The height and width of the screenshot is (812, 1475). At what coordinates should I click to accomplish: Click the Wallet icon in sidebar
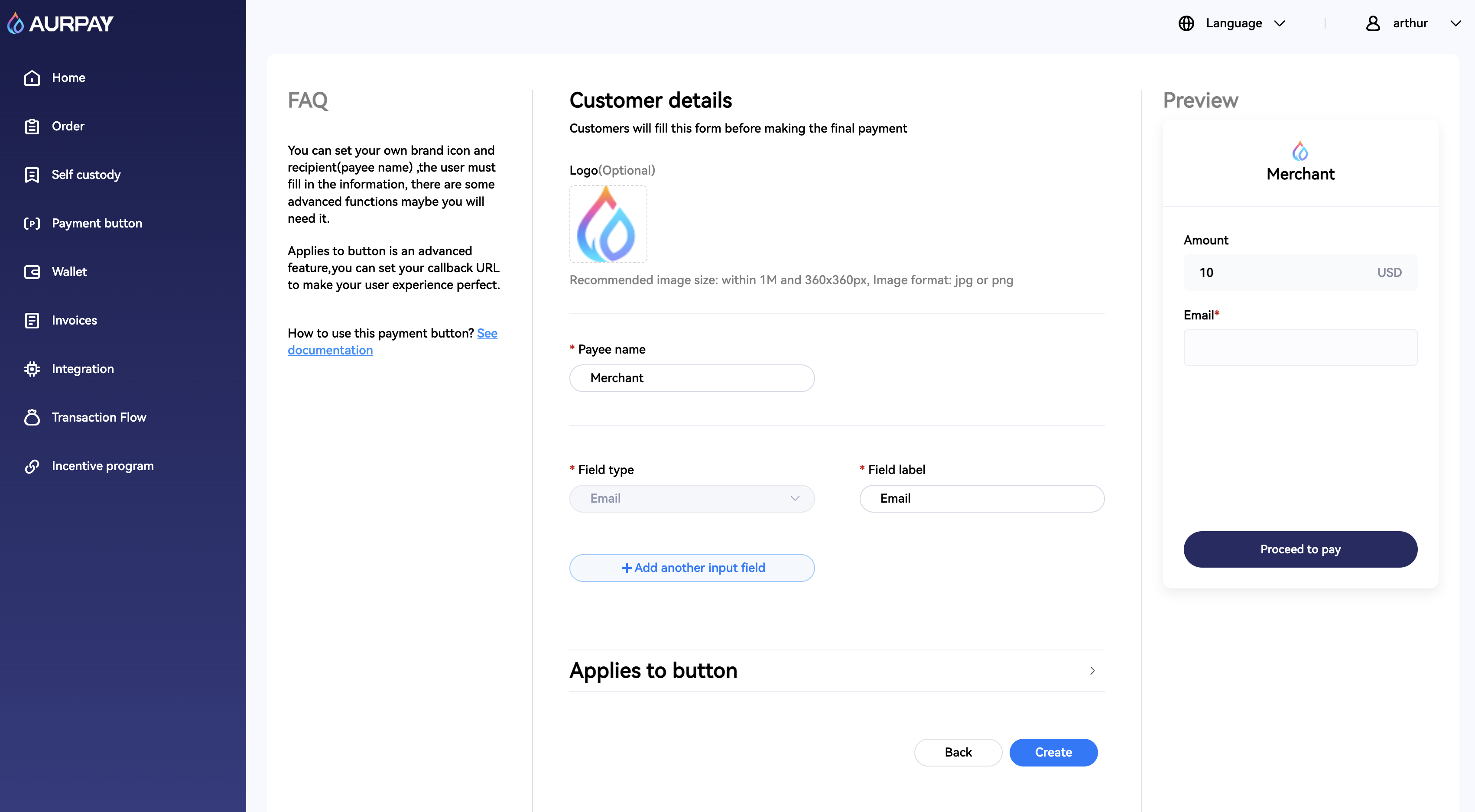[x=32, y=272]
